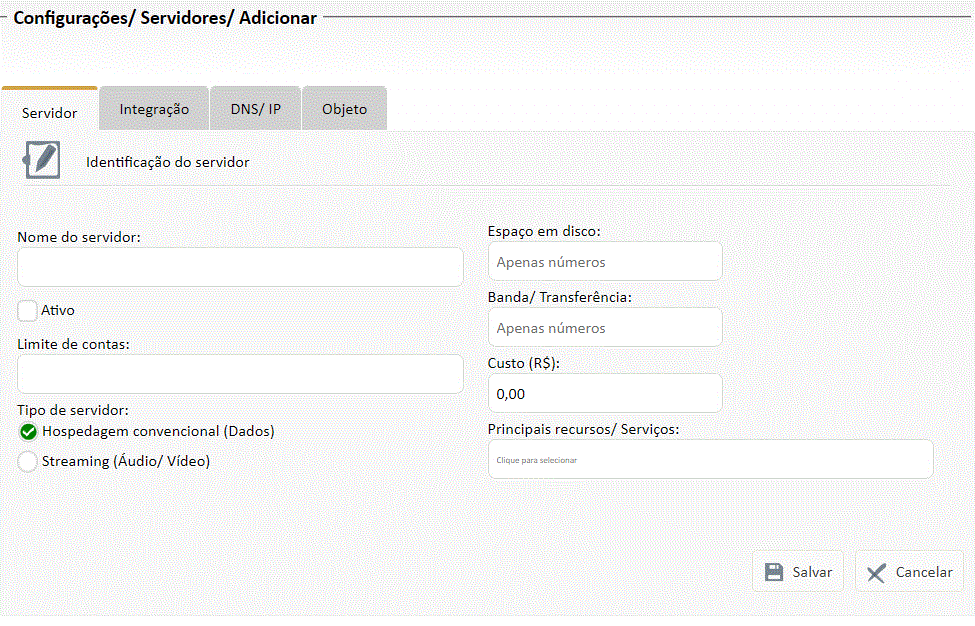Select the Custo (R$) value field
This screenshot has width=975, height=626.
click(604, 393)
